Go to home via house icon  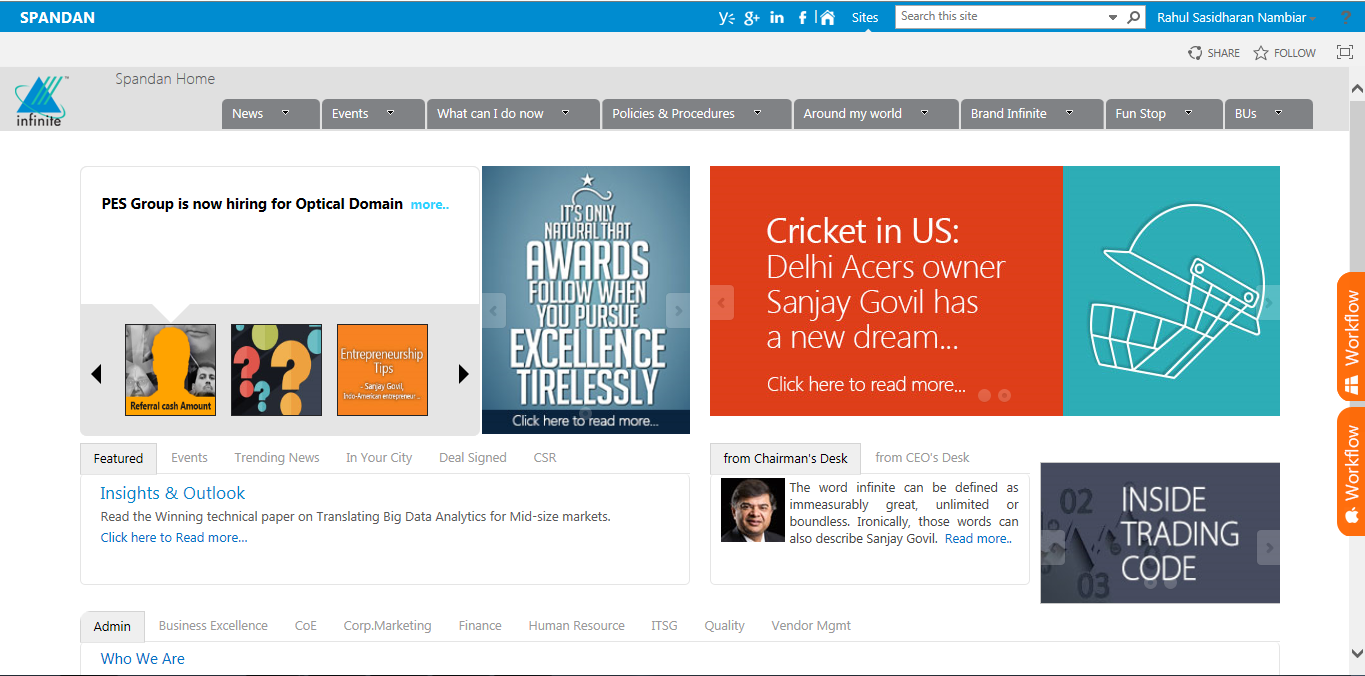coord(827,17)
